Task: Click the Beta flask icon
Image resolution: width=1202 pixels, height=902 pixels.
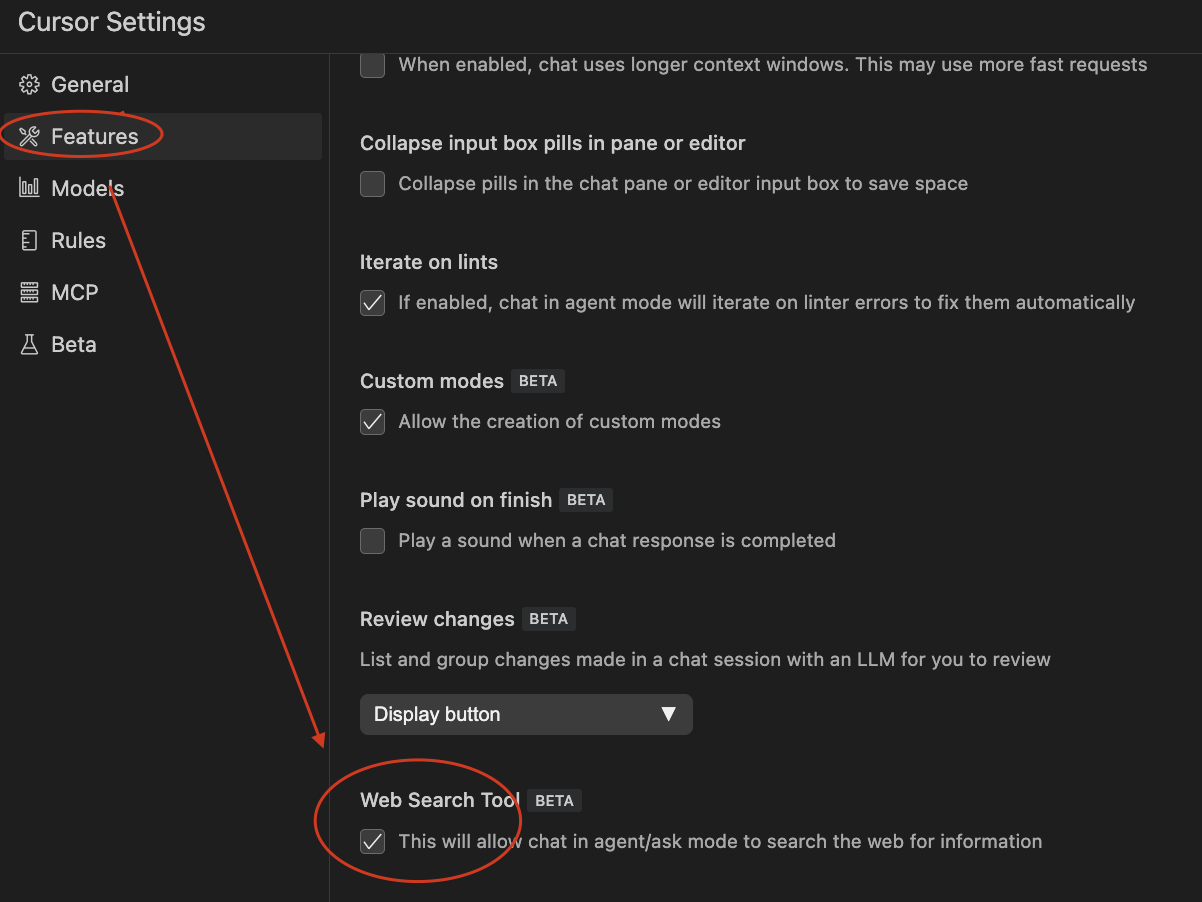Action: (x=30, y=345)
